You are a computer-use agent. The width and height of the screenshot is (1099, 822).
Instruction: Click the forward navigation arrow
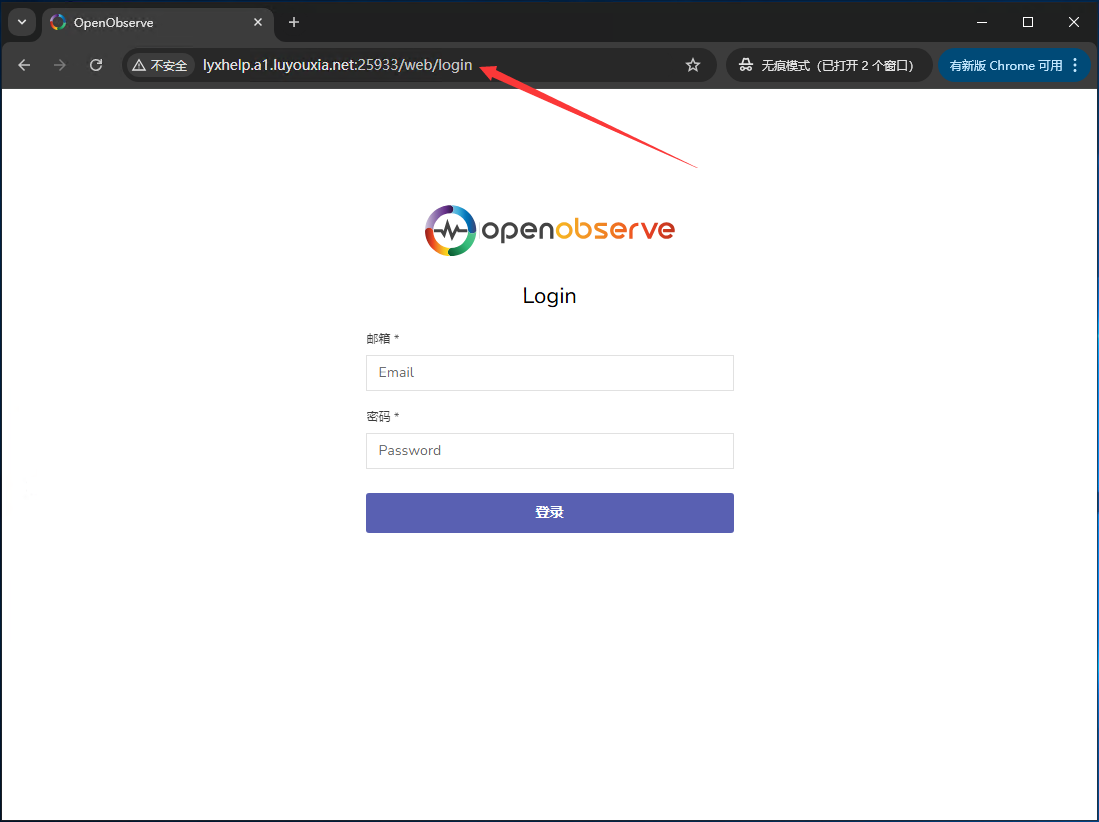pyautogui.click(x=60, y=65)
